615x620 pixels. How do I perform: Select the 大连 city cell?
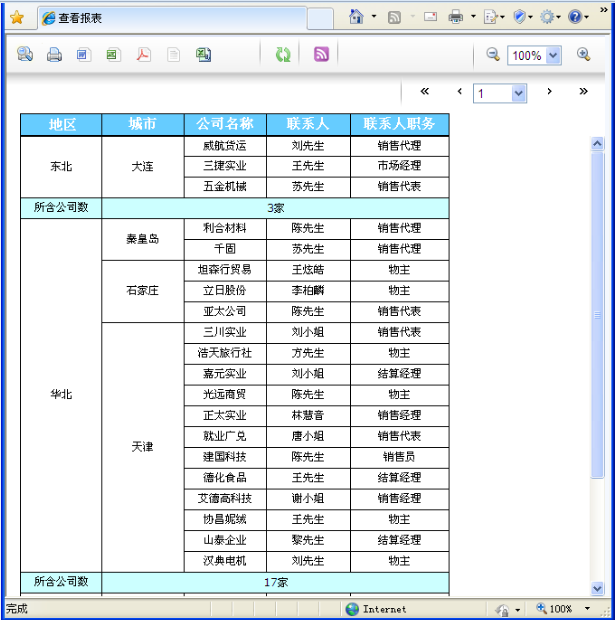click(x=143, y=167)
